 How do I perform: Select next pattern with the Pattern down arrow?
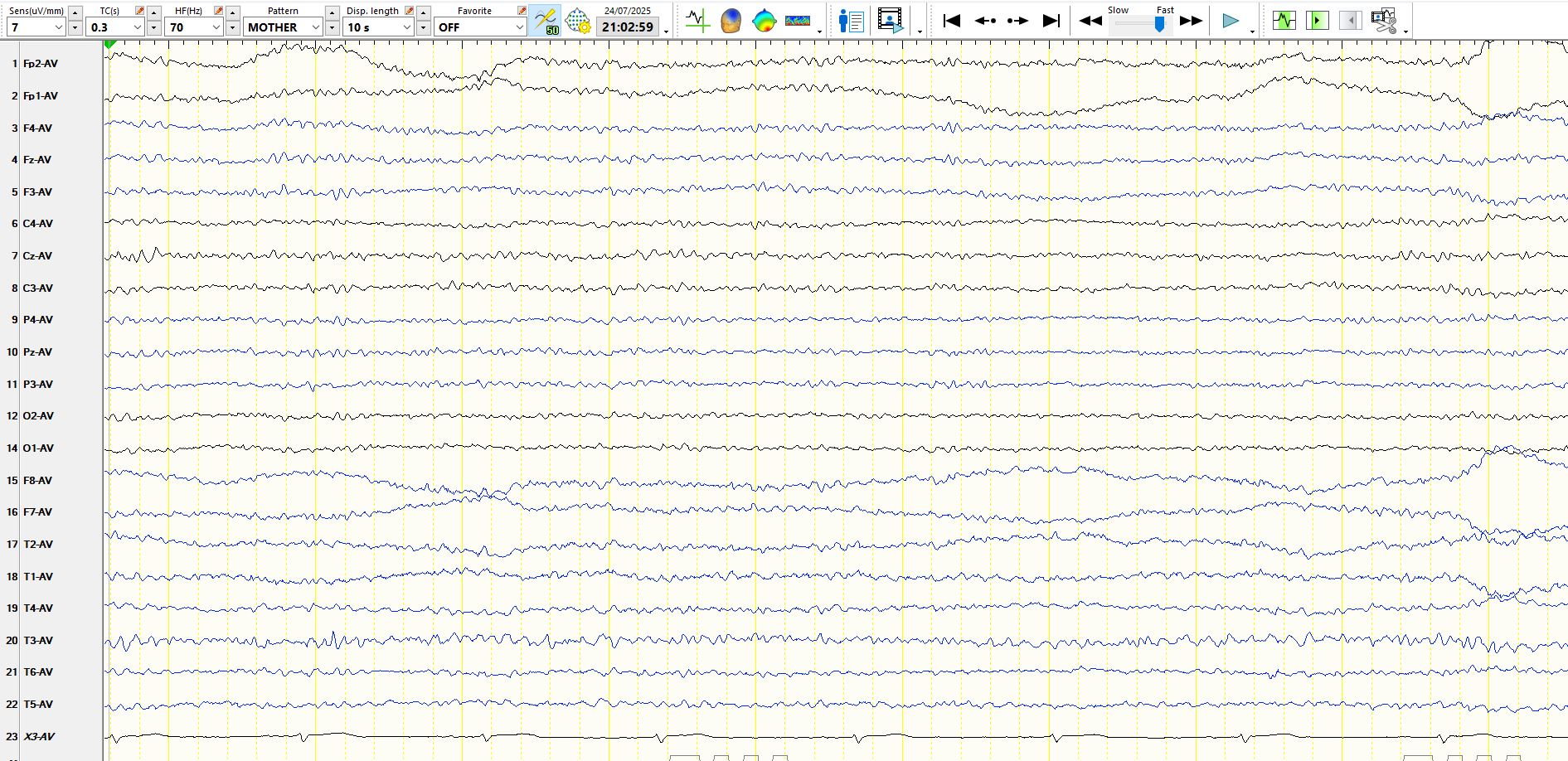(332, 27)
